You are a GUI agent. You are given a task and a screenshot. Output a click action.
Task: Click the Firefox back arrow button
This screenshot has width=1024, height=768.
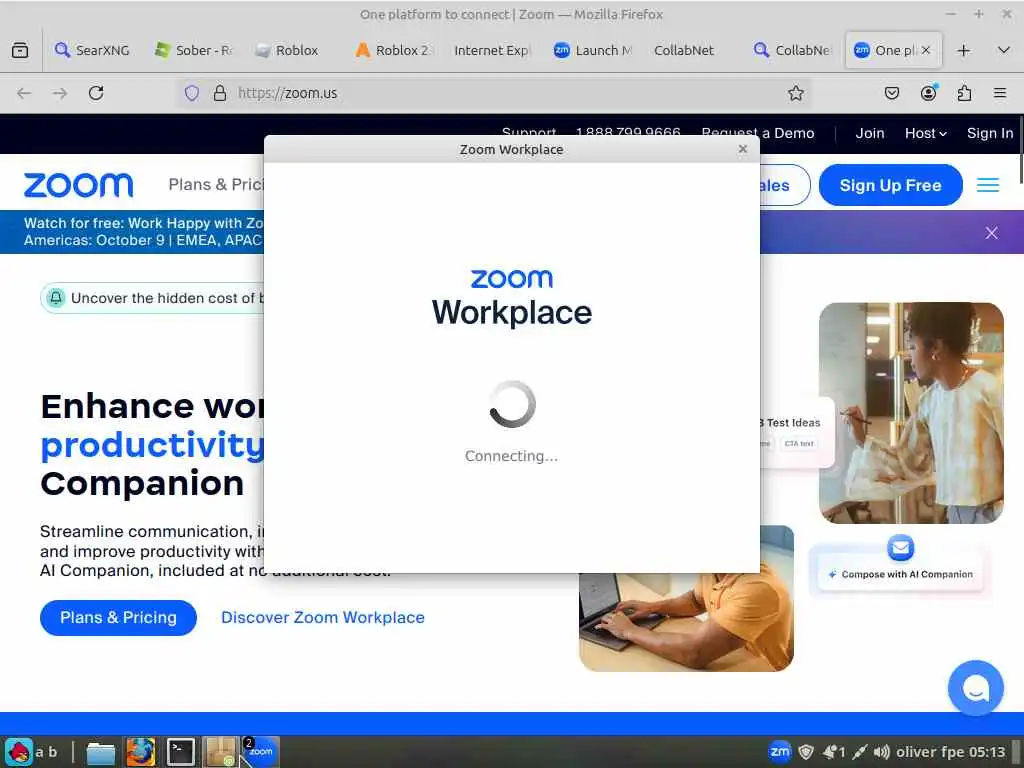(24, 93)
